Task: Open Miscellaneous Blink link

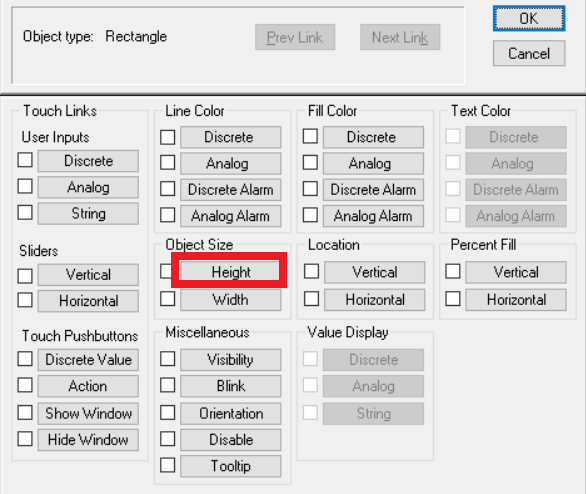Action: pyautogui.click(x=231, y=386)
